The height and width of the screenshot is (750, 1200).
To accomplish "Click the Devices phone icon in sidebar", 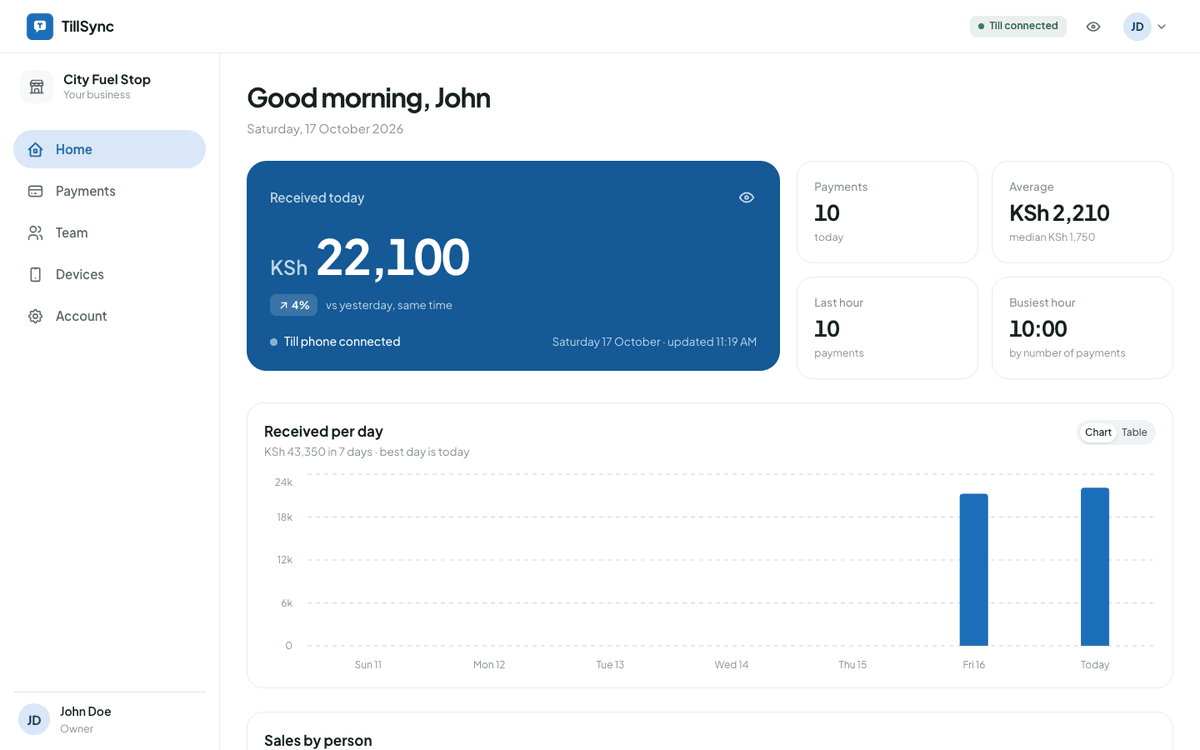I will 35,274.
